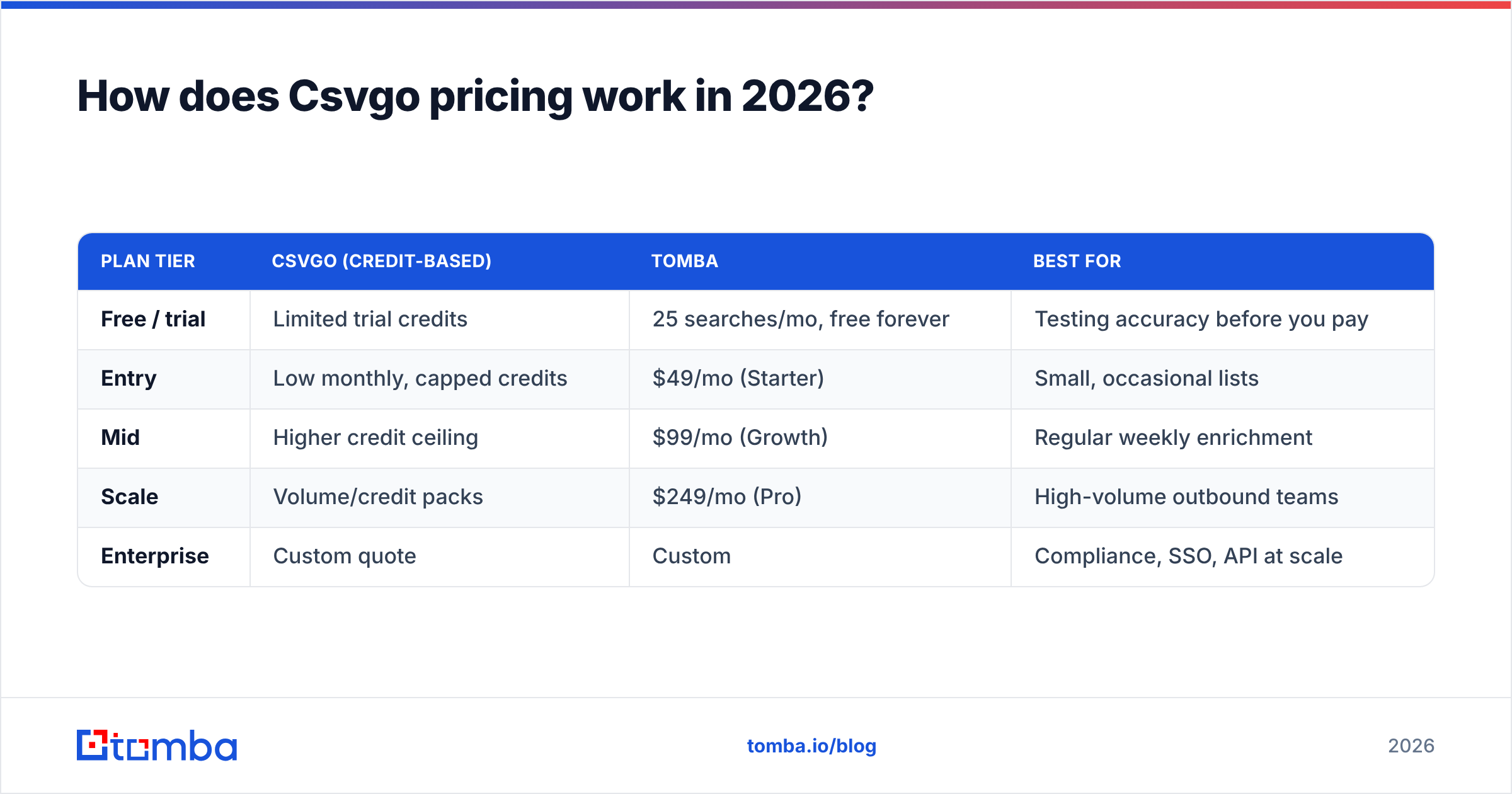Click the 'Scale' row label
1512x794 pixels.
click(130, 497)
